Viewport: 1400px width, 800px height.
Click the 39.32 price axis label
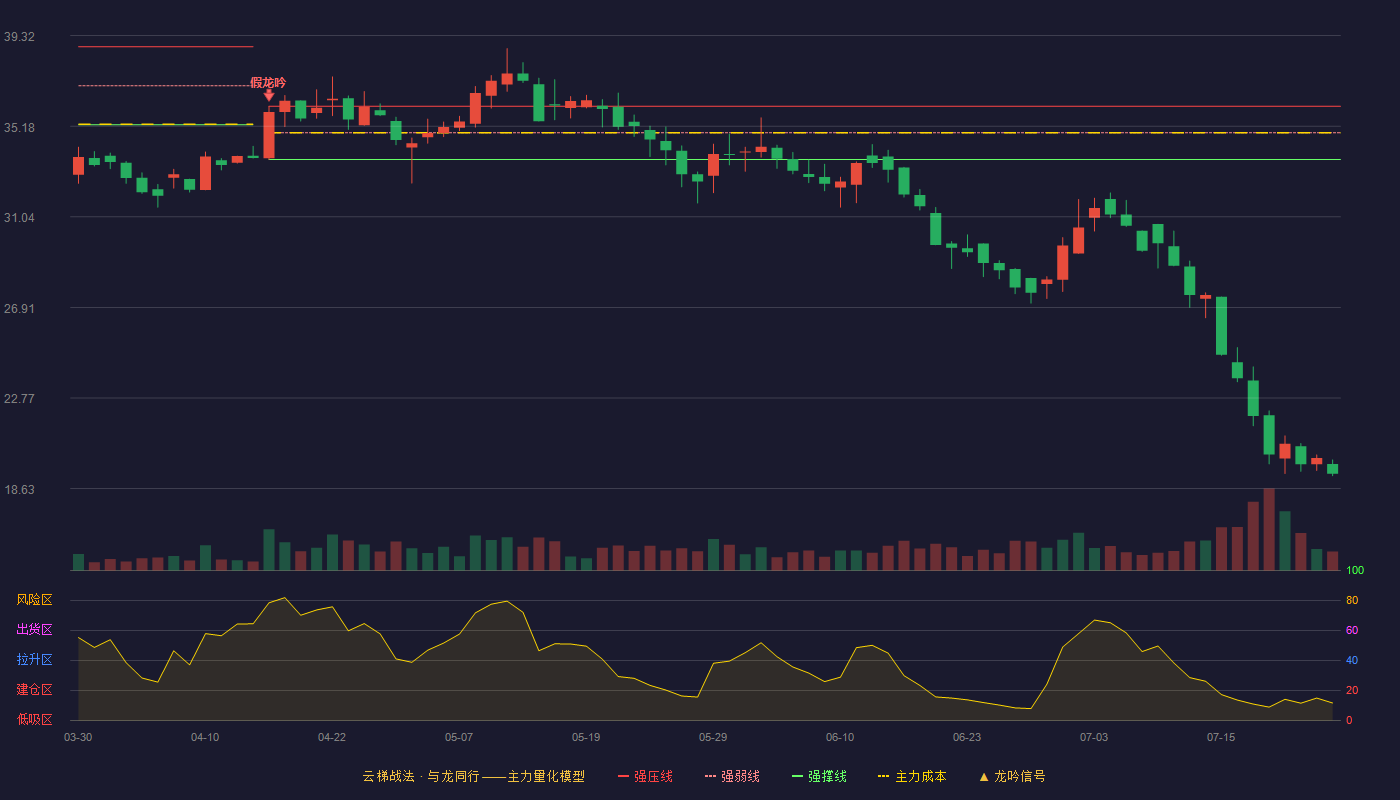19,36
